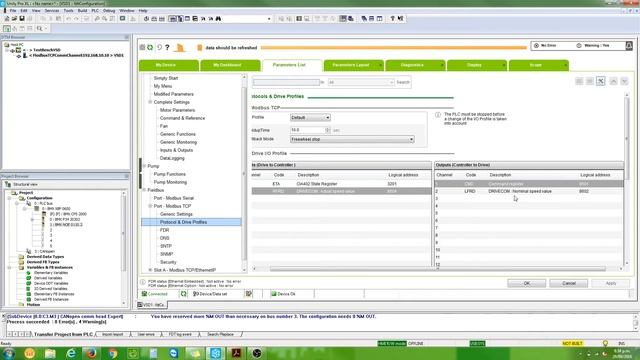The image size is (640, 360).
Task: Click the up arrow icon above parameters
Action: [613, 81]
